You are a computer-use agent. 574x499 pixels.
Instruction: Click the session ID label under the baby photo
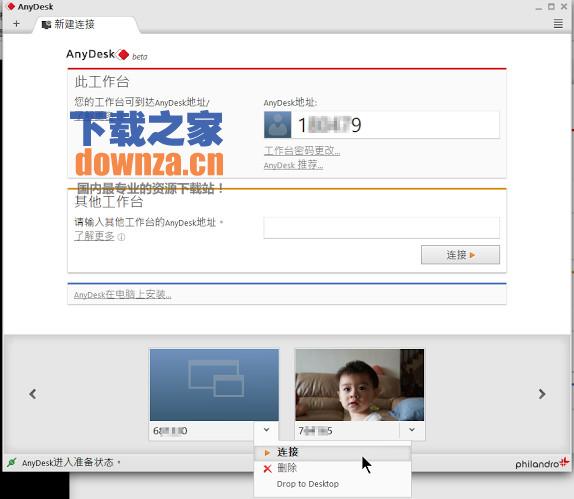pyautogui.click(x=315, y=431)
